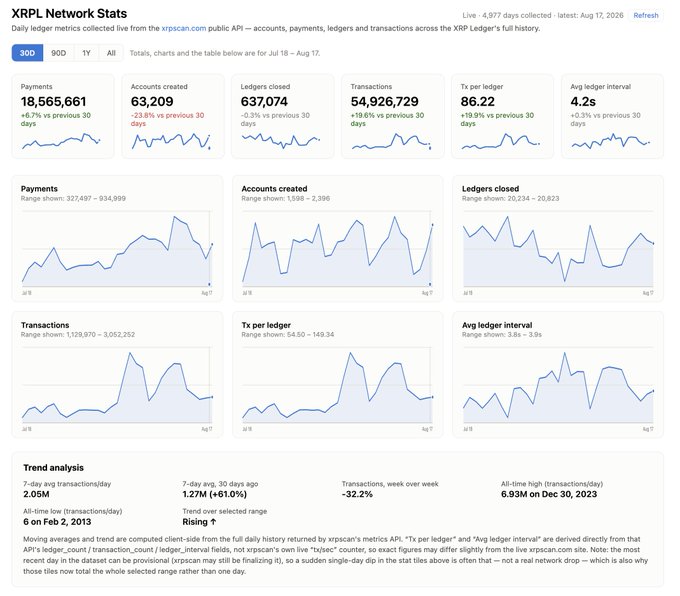Click the Accounts created range 1,598 – 2,396 label

(285, 198)
